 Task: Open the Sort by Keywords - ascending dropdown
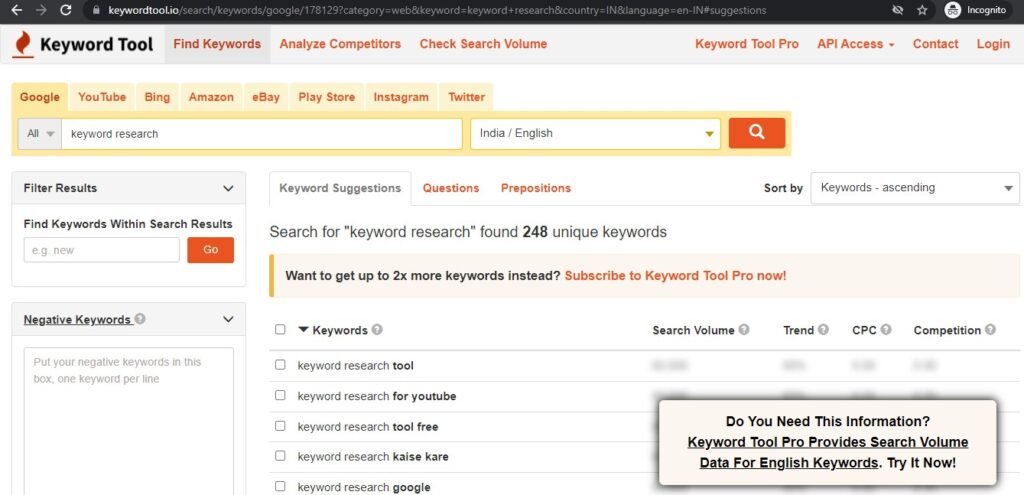coord(915,188)
